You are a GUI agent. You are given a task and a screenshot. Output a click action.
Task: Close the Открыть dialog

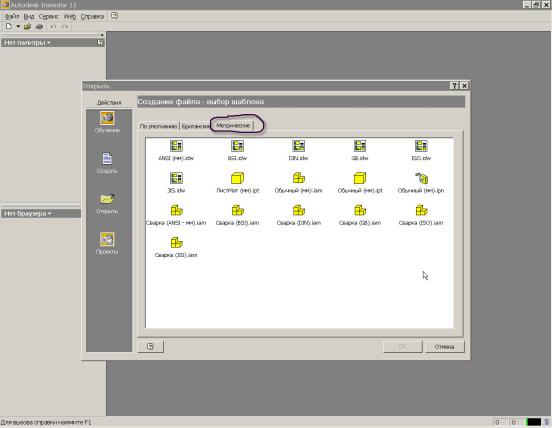(x=464, y=86)
